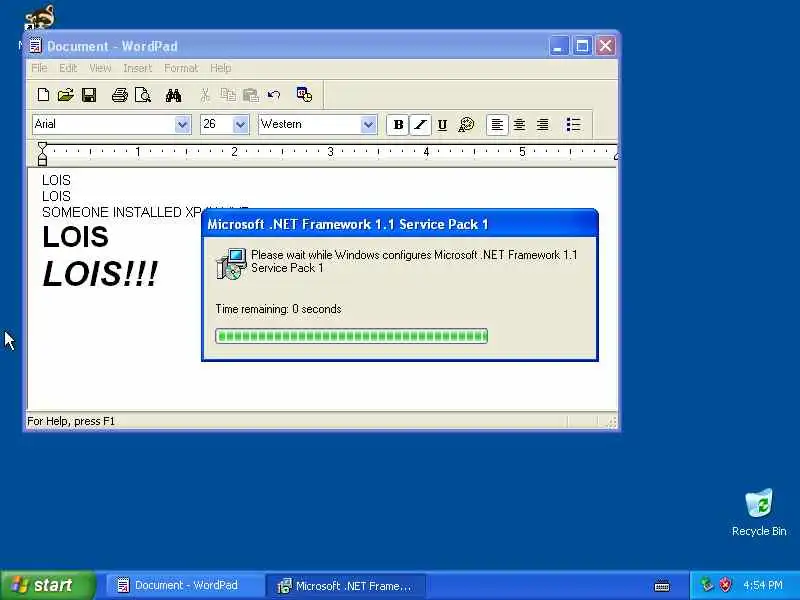Open the Recycle Bin desktop icon

pyautogui.click(x=759, y=513)
